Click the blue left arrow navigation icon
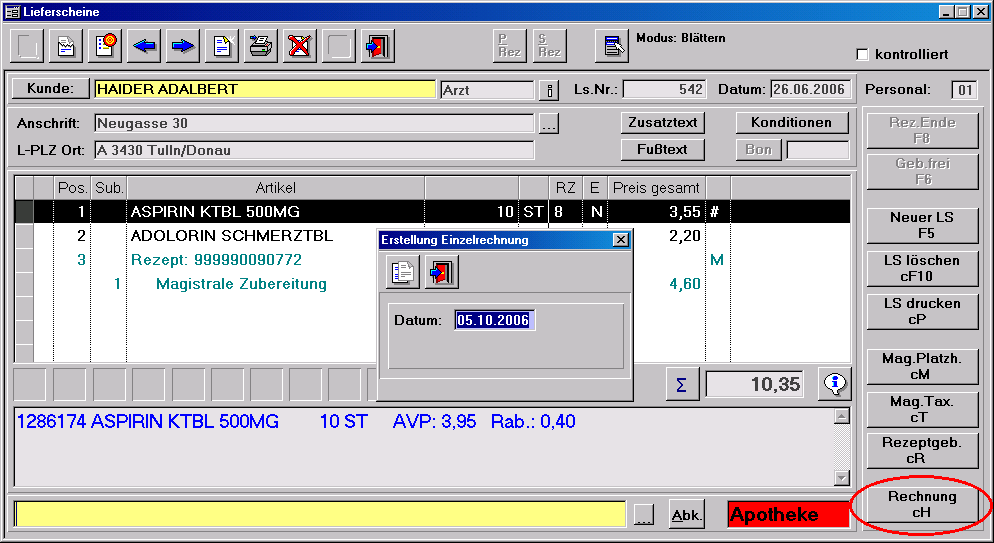Viewport: 994px width, 543px height. (x=143, y=45)
